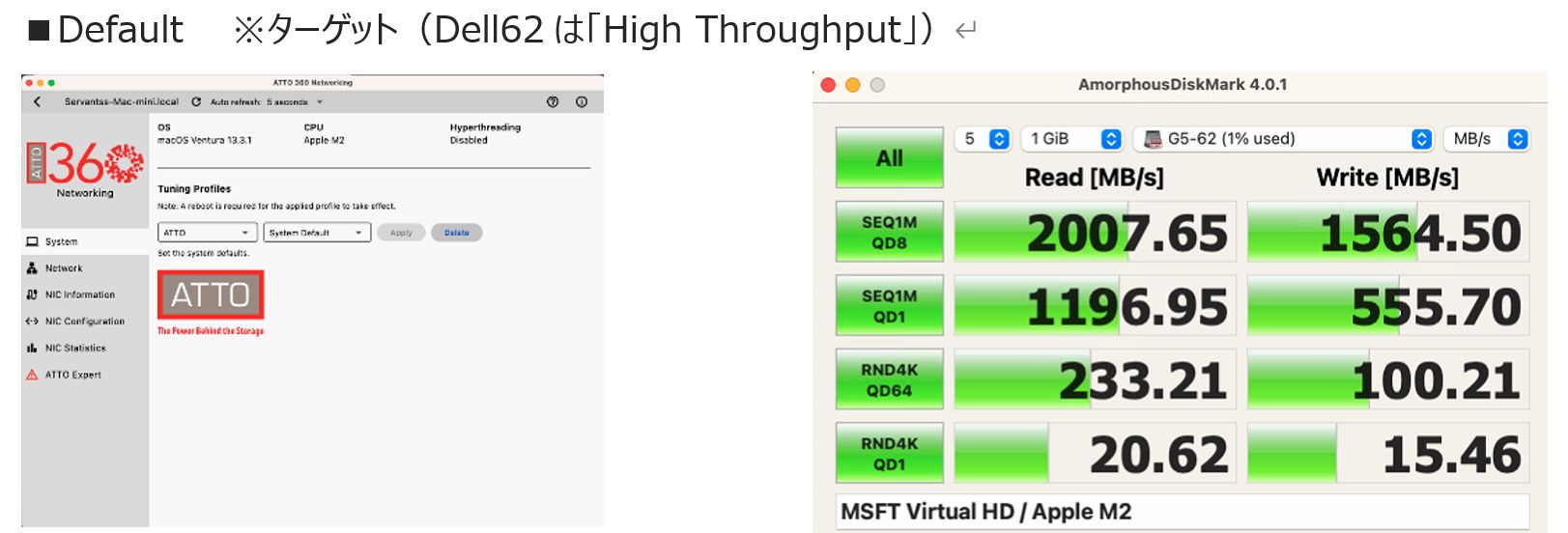This screenshot has width=1568, height=533.
Task: Click the Tuning Profiles heading
Action: [194, 189]
